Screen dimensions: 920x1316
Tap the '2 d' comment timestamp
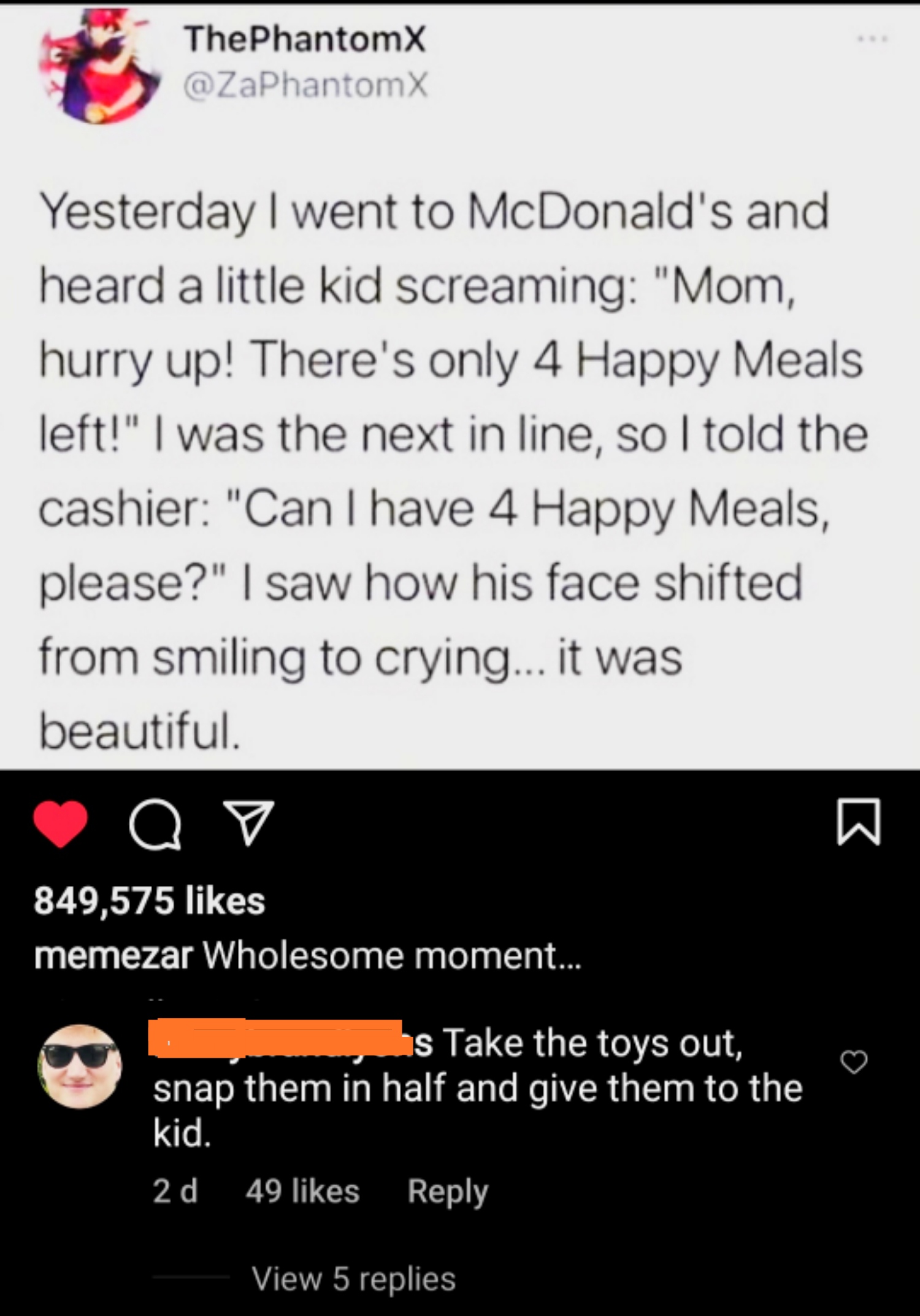tap(174, 1190)
